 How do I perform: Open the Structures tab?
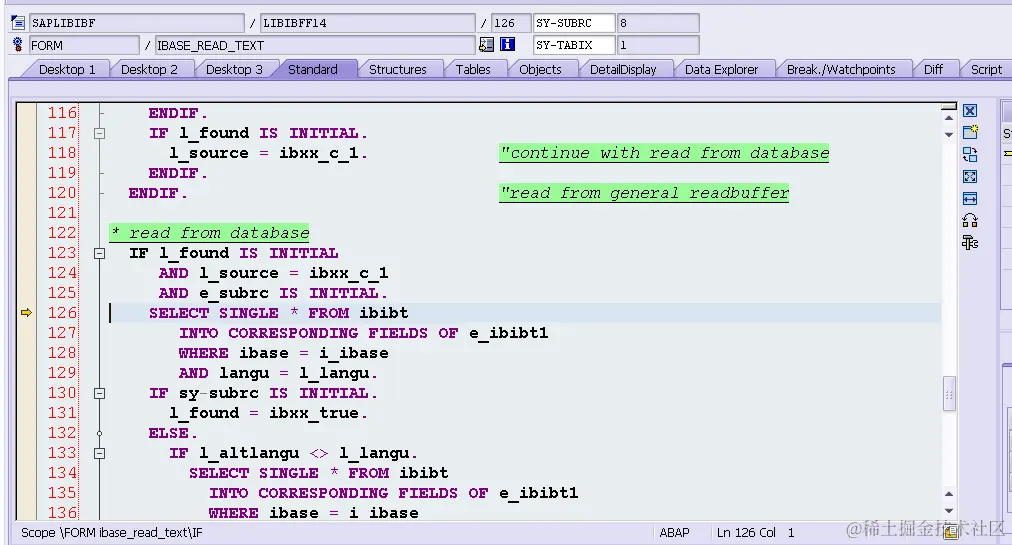click(398, 69)
